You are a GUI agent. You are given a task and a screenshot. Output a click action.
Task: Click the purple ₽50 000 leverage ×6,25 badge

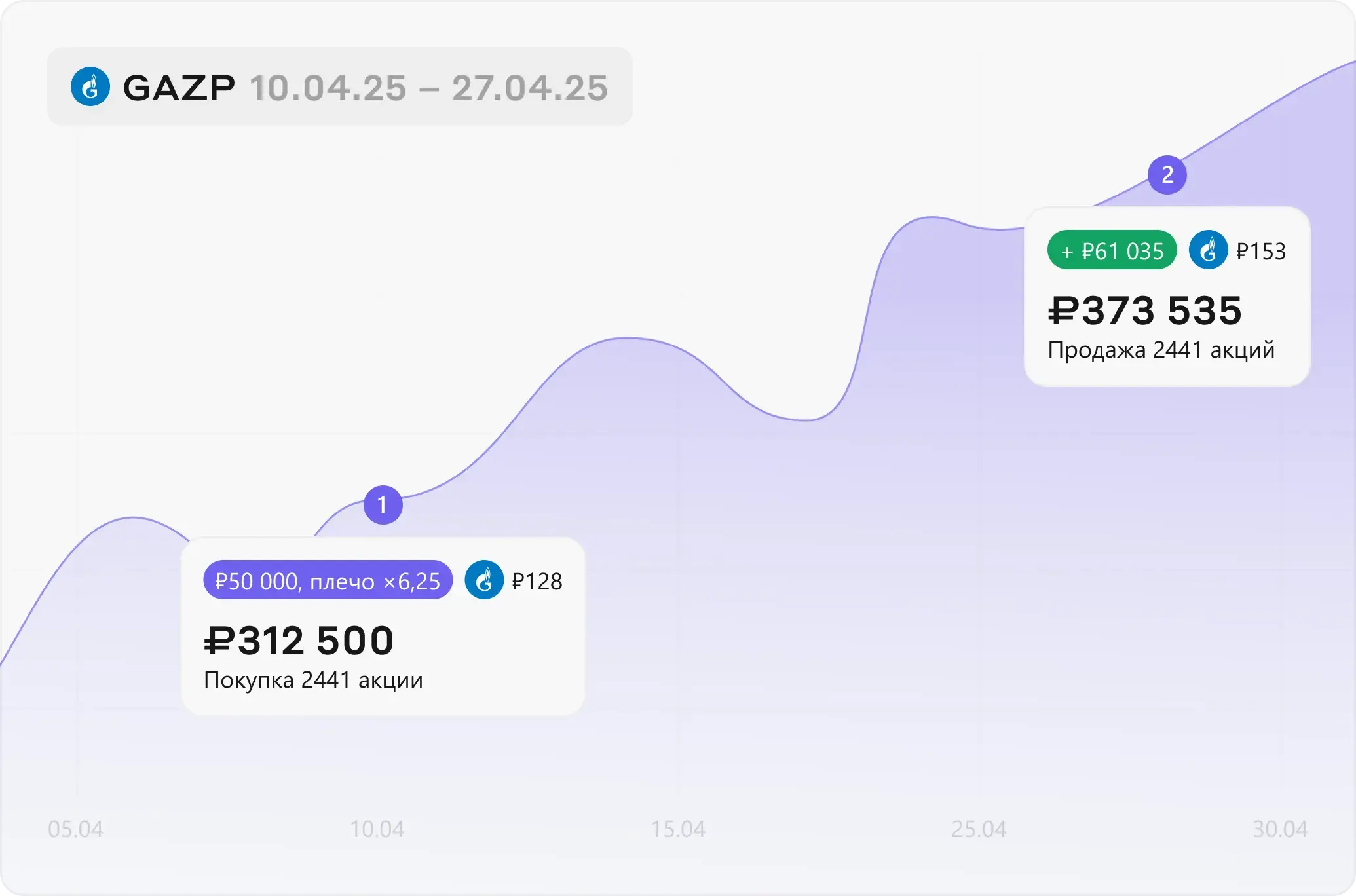click(328, 580)
